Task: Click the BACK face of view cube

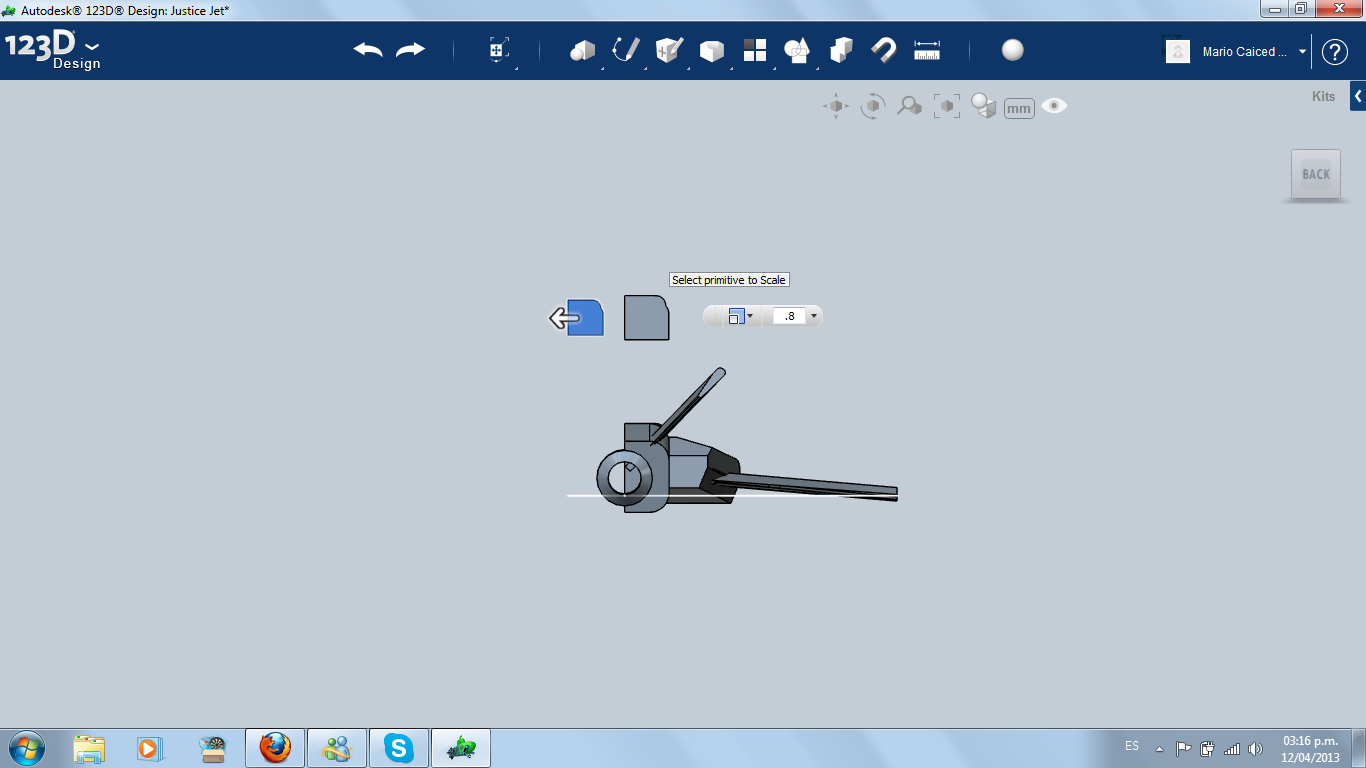Action: [1316, 174]
